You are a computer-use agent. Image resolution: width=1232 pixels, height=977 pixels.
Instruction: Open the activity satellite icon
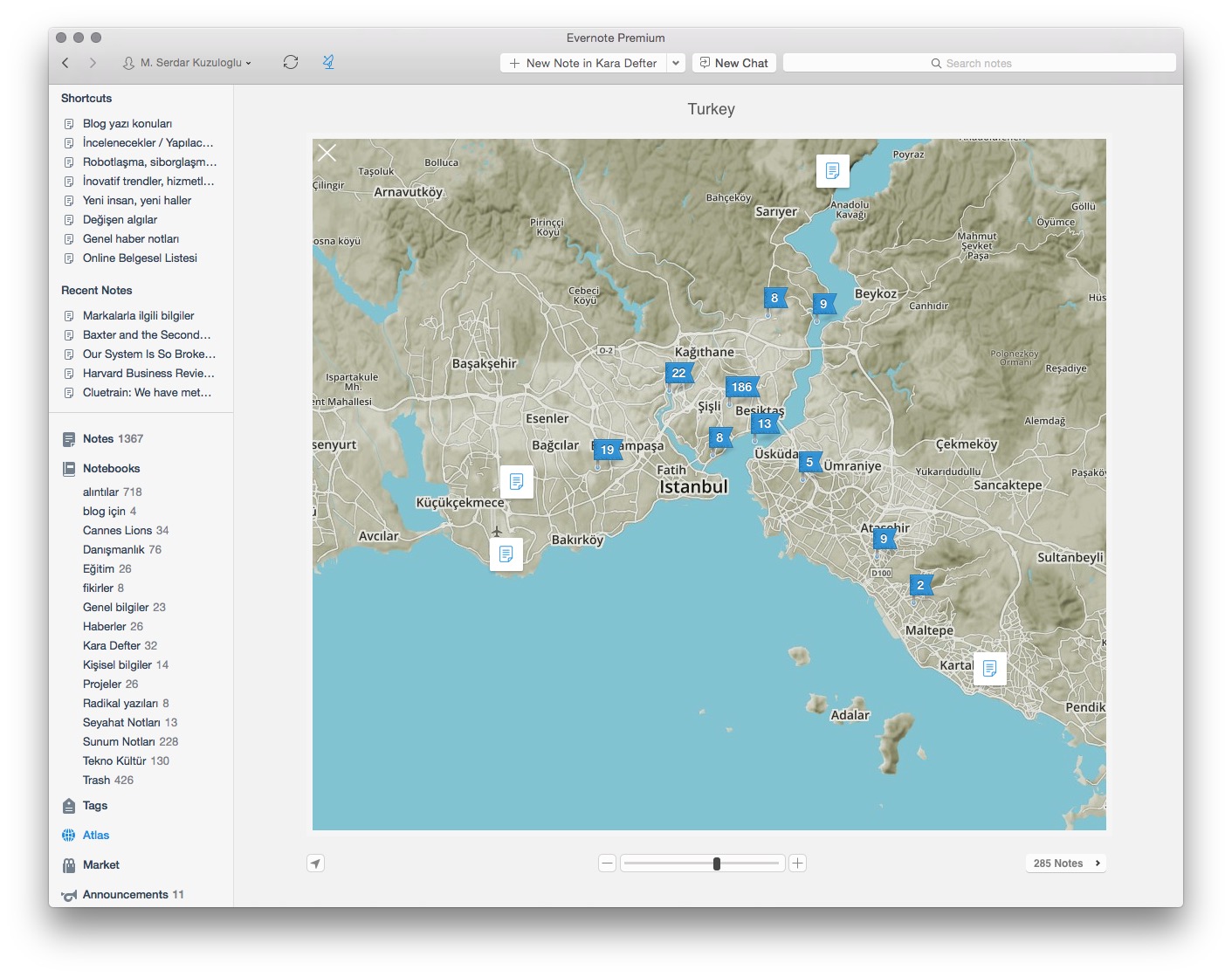pyautogui.click(x=328, y=62)
